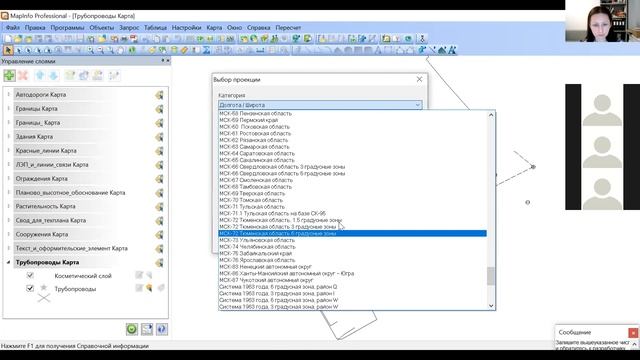Click the projection list scrollbar thumb
Image resolution: width=640 pixels, height=360 pixels.
[x=491, y=276]
